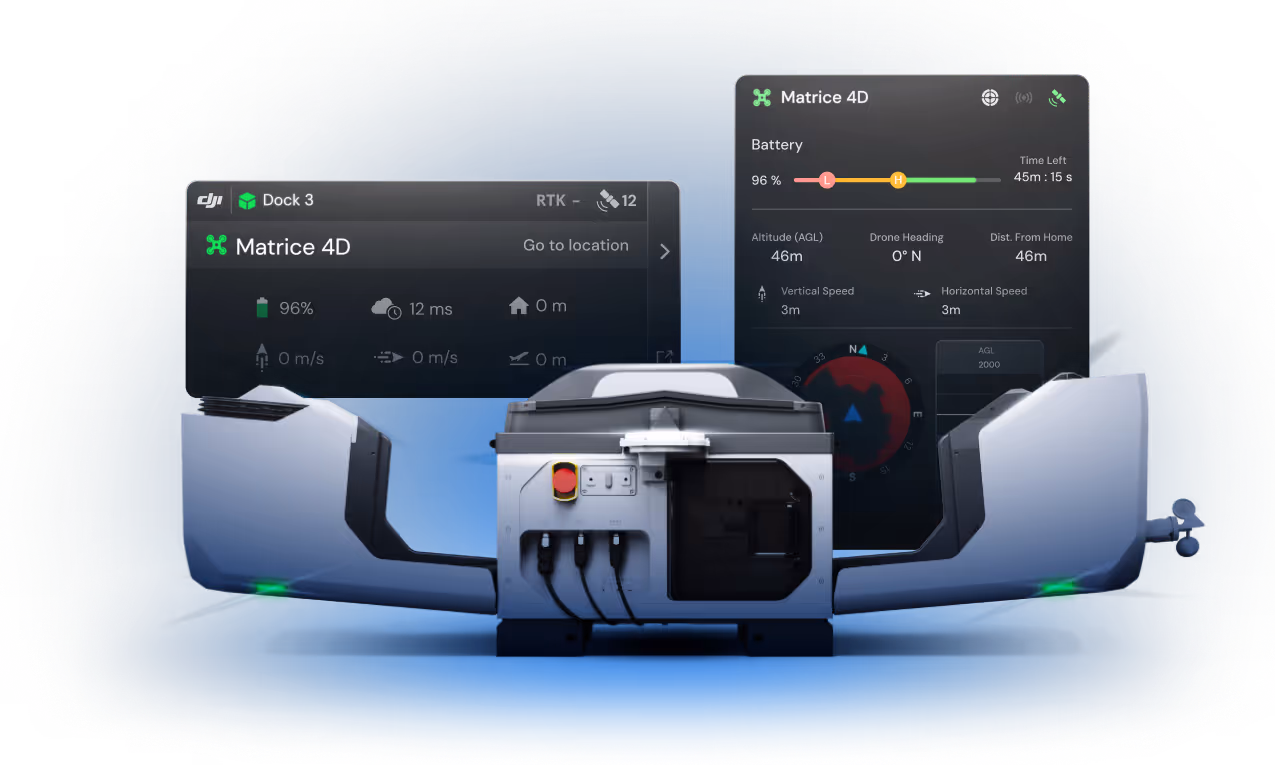Click the drone icon beside Matrice 4D in Dock 3 panel

click(x=216, y=246)
